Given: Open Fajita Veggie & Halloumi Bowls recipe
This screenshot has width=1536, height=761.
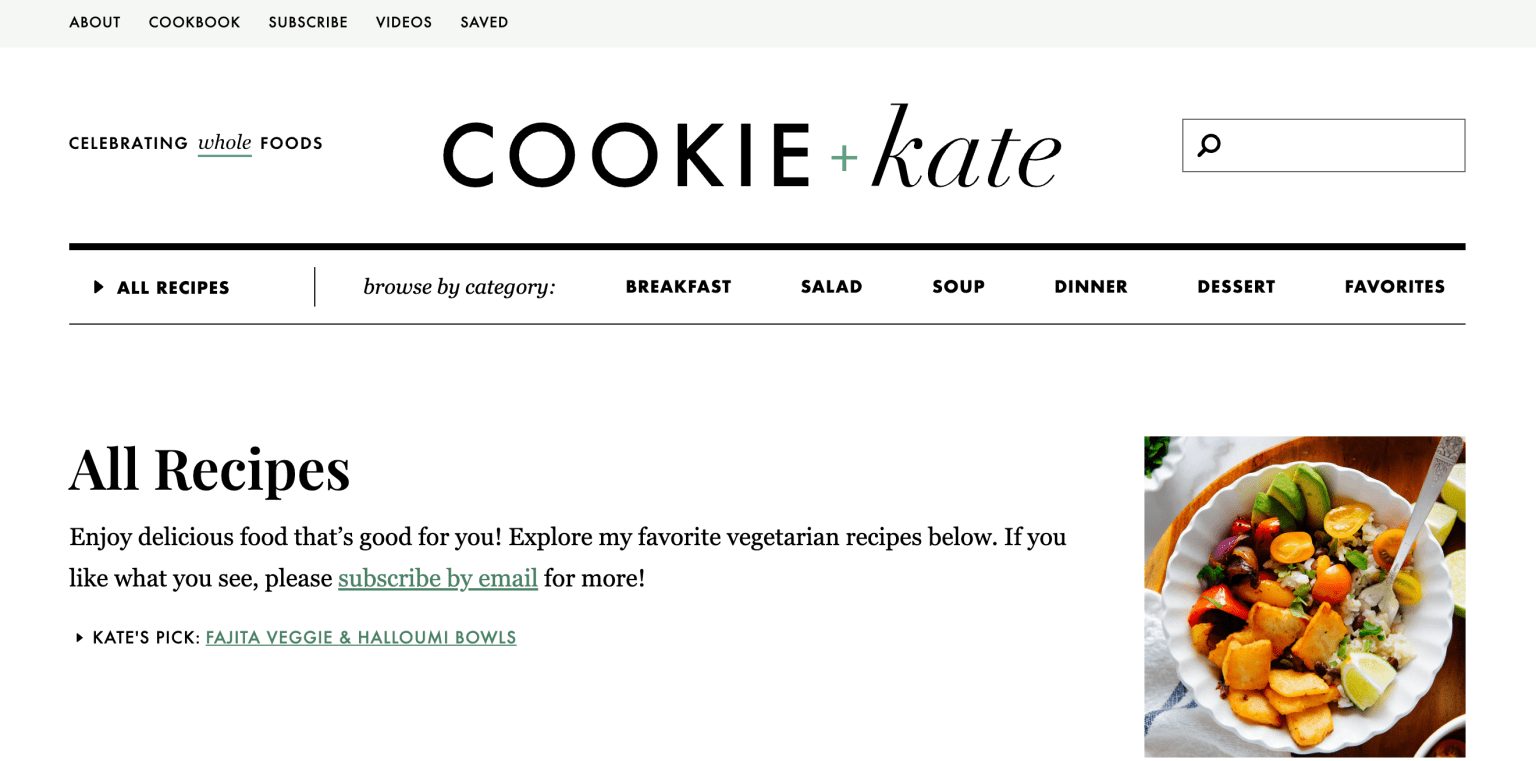Looking at the screenshot, I should pyautogui.click(x=361, y=637).
